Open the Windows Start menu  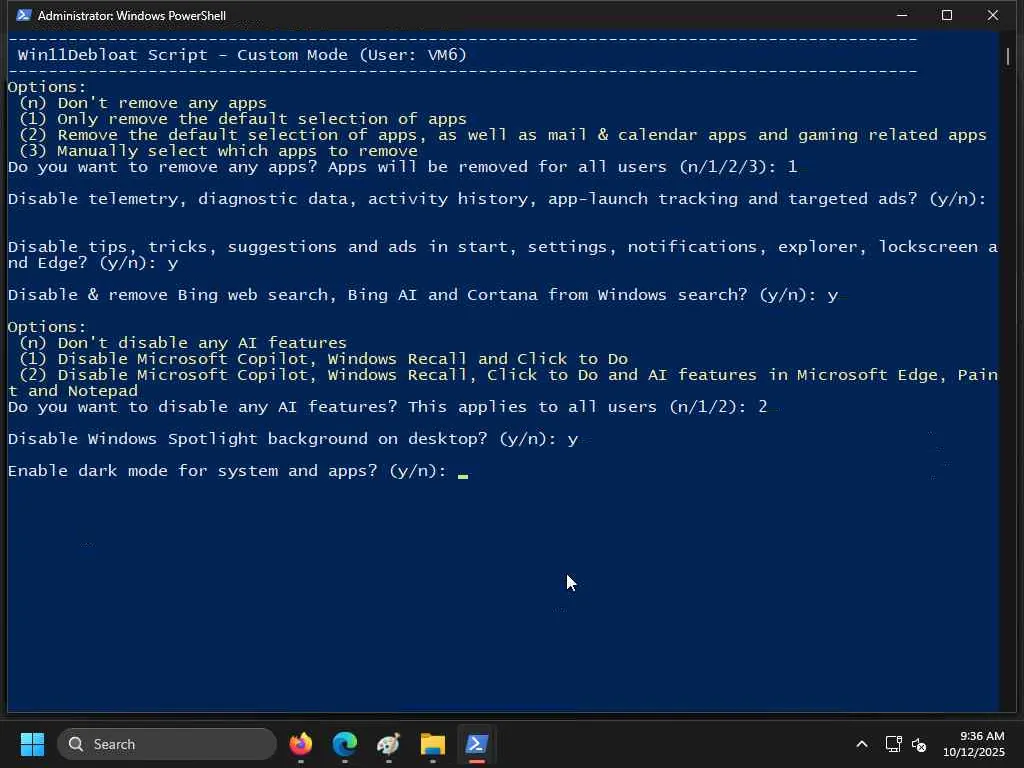(x=32, y=744)
